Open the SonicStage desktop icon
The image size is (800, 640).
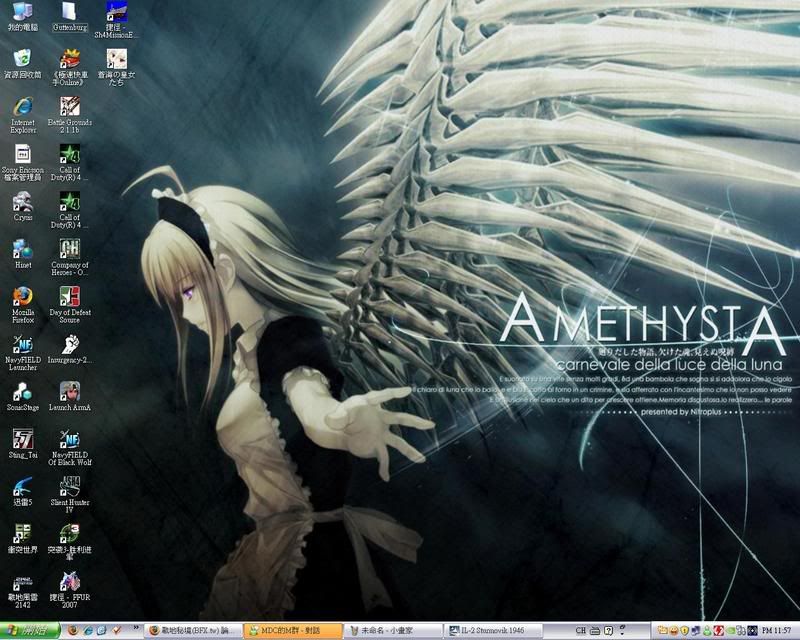click(x=23, y=391)
